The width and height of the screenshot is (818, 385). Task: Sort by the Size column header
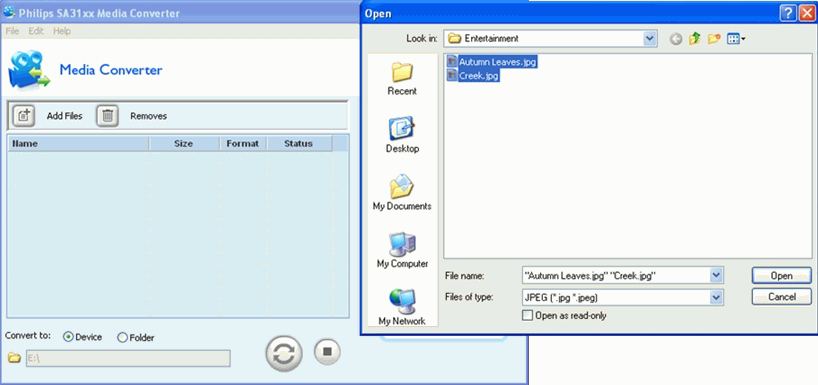(184, 143)
